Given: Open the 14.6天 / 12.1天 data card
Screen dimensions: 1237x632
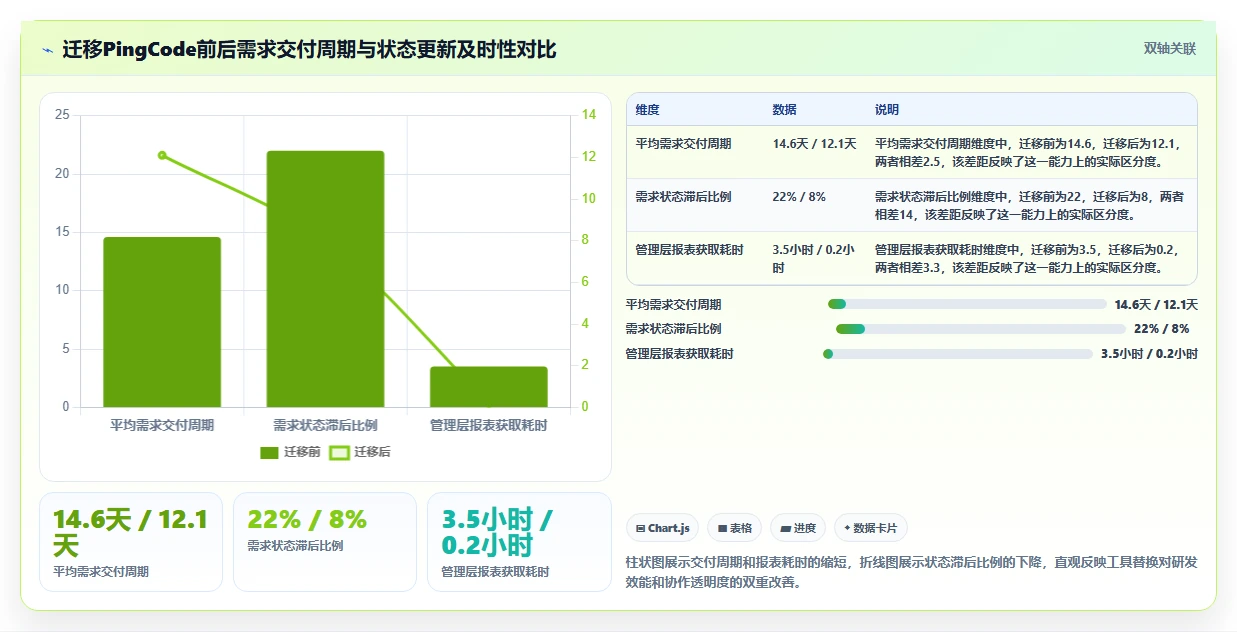Looking at the screenshot, I should 131,542.
